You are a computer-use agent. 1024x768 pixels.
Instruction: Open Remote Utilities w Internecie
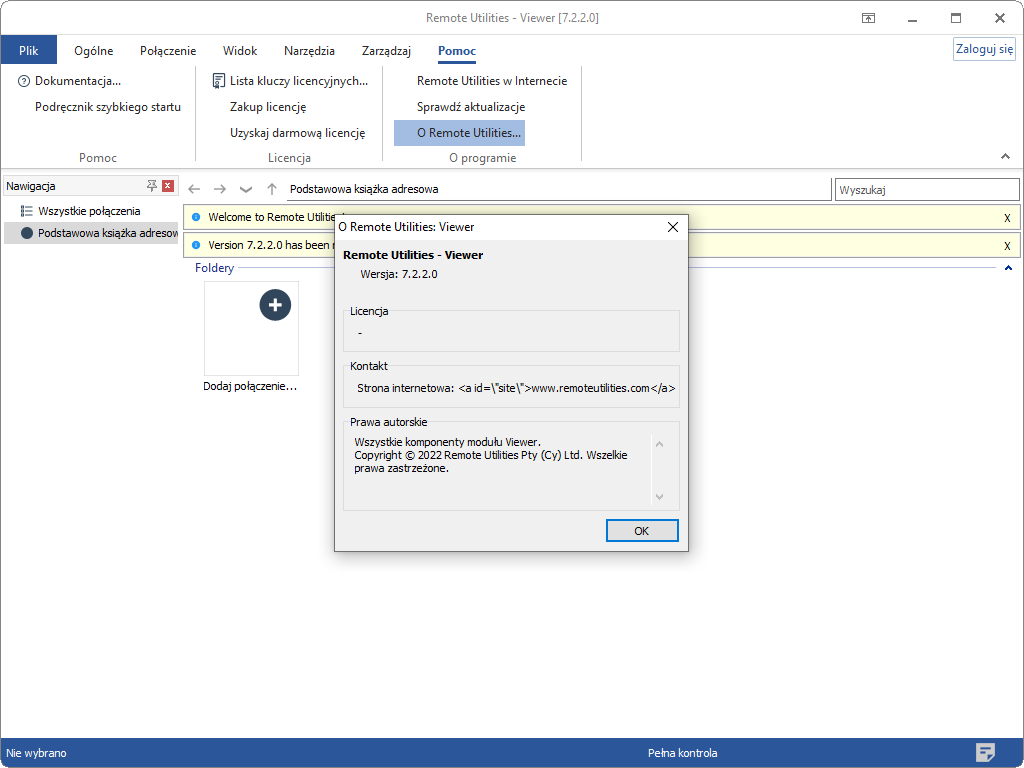(492, 81)
